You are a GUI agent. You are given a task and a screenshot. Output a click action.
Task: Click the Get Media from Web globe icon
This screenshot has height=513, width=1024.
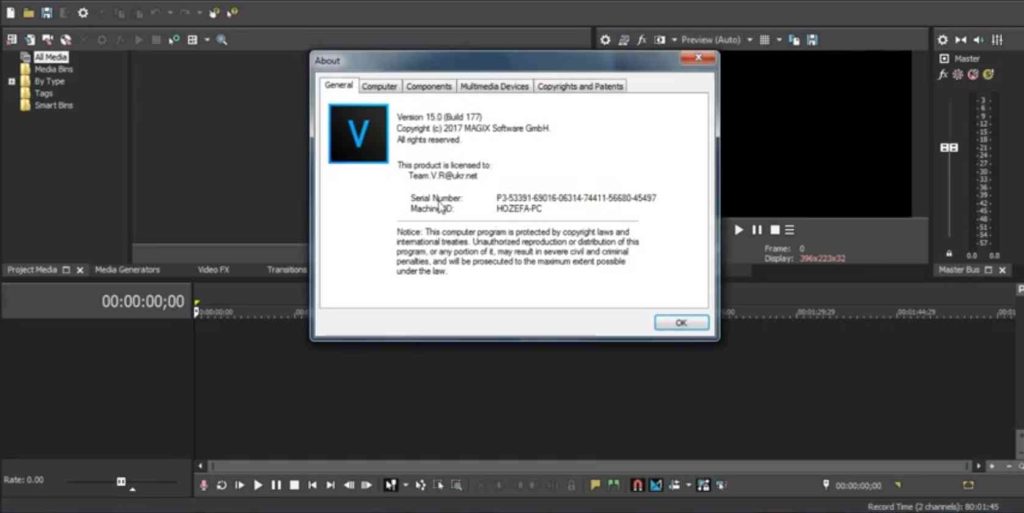coord(66,40)
